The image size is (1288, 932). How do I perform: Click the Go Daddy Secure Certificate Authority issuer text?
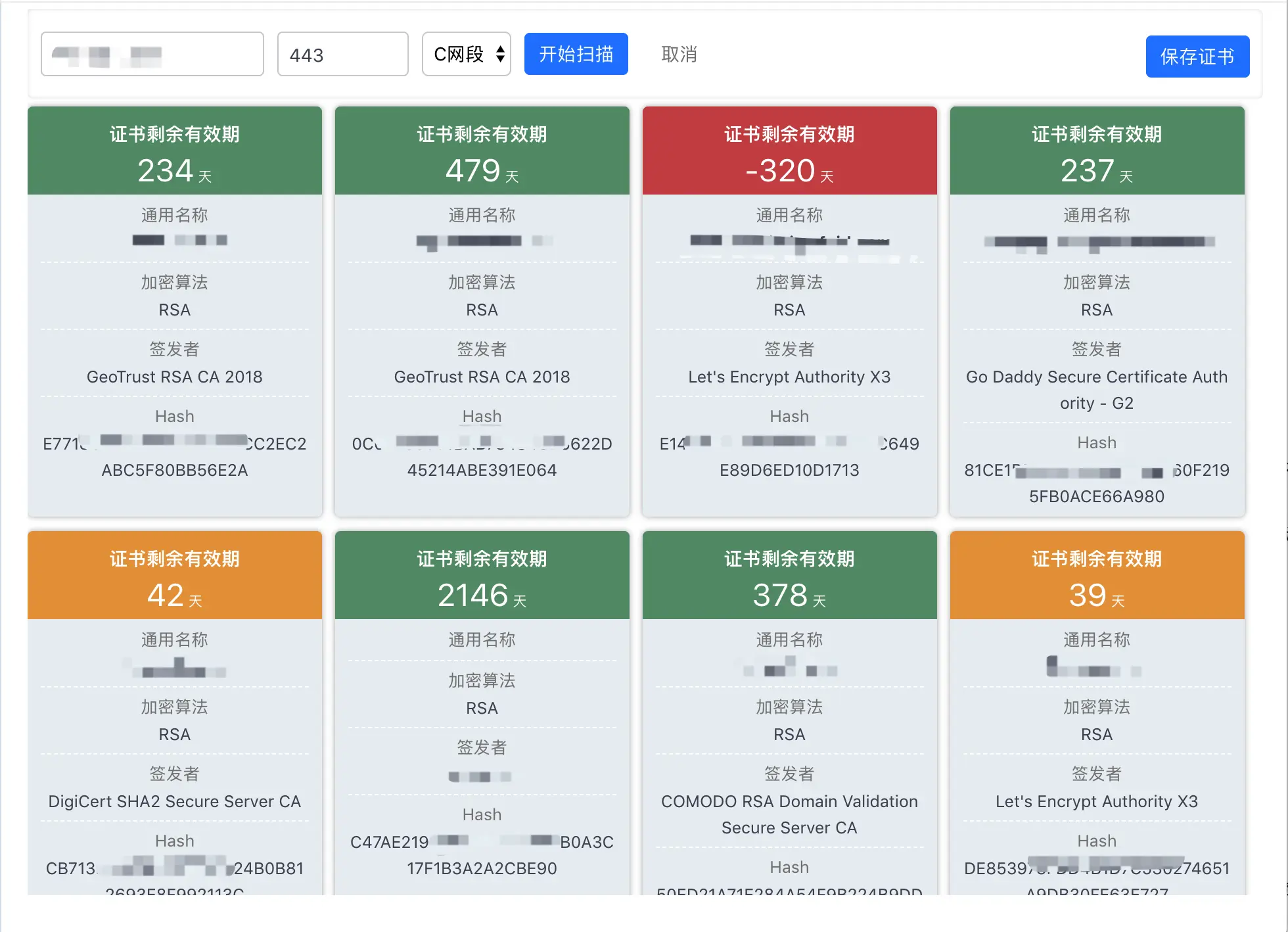pos(1096,389)
